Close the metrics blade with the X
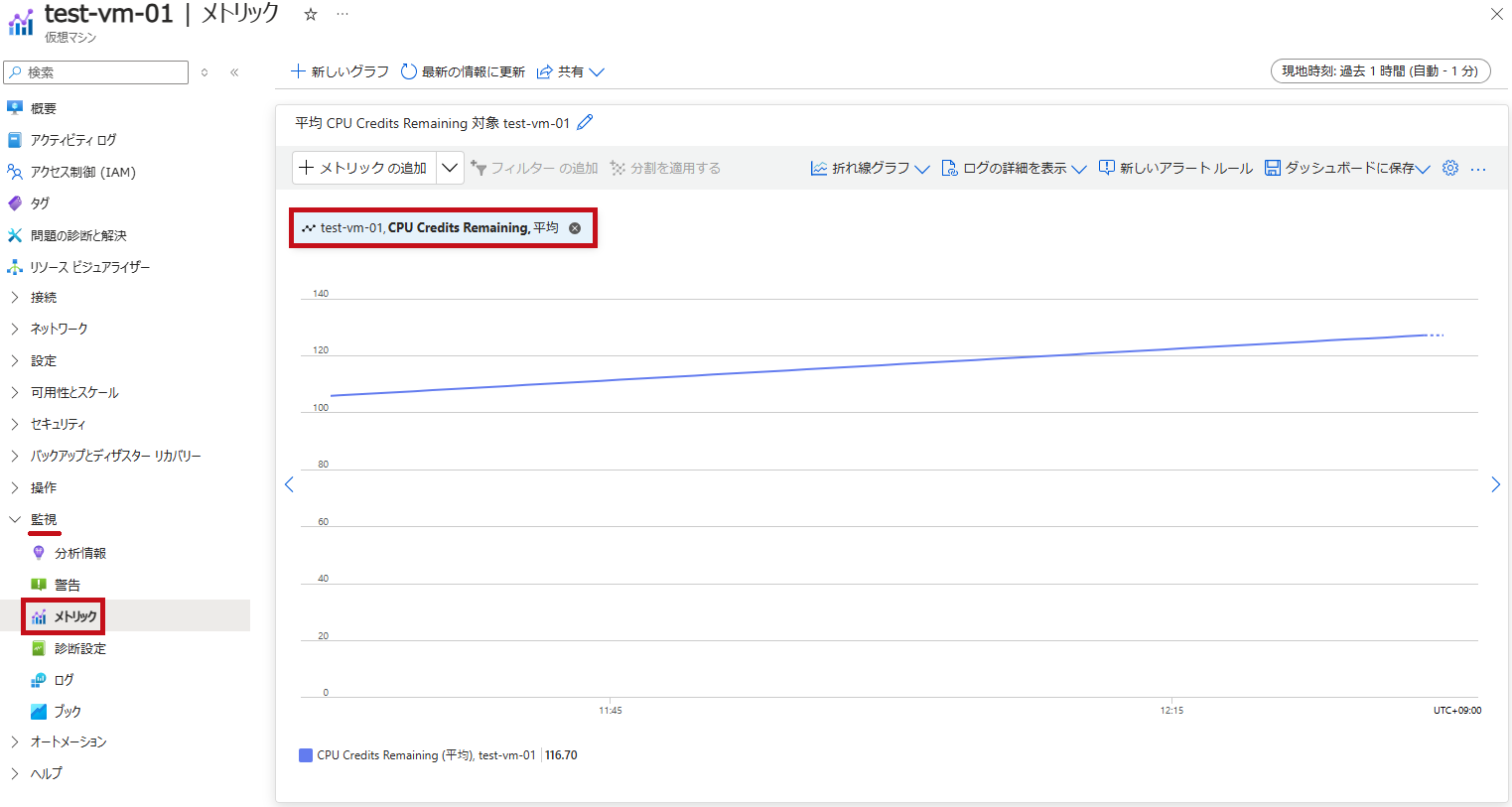1512x807 pixels. (x=1496, y=14)
